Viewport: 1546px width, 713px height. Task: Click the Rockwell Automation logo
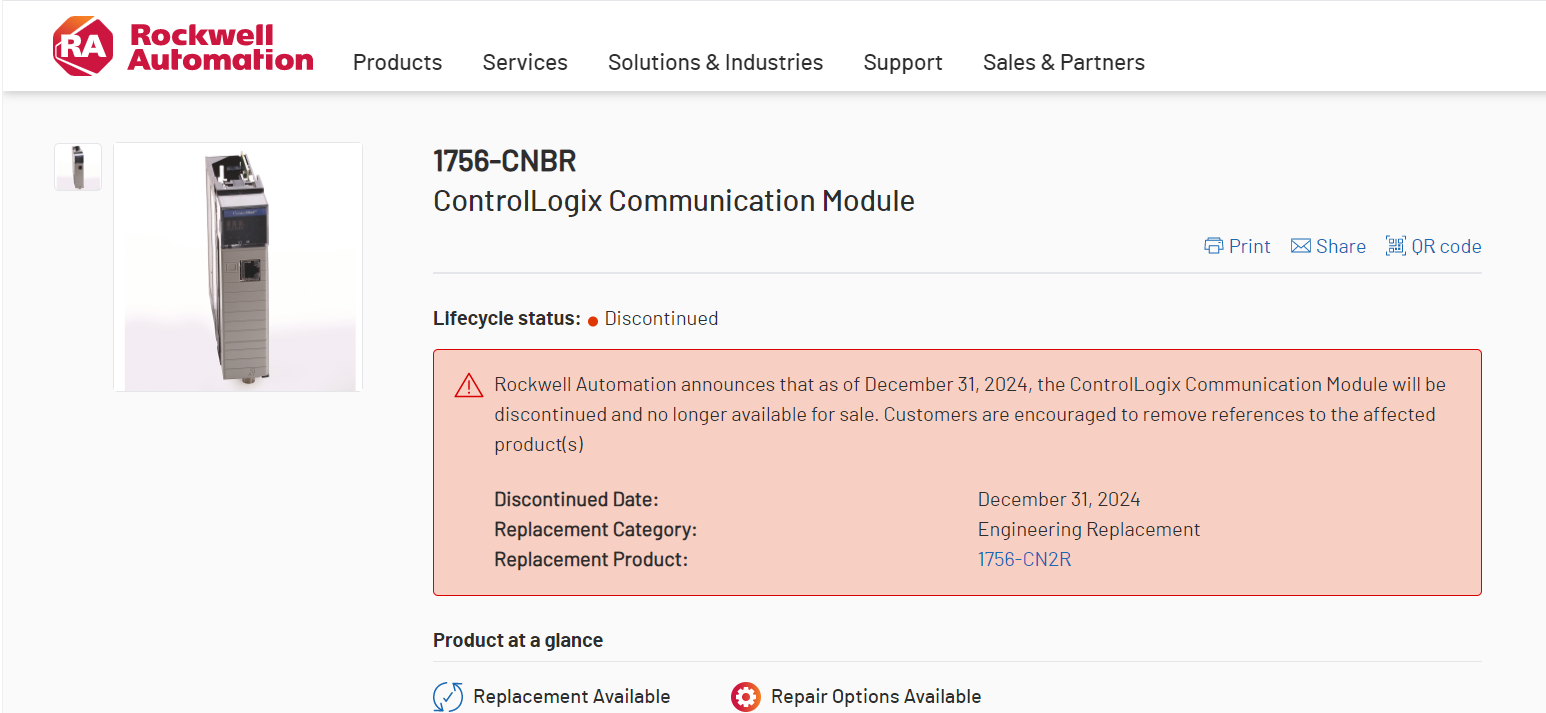tap(183, 47)
